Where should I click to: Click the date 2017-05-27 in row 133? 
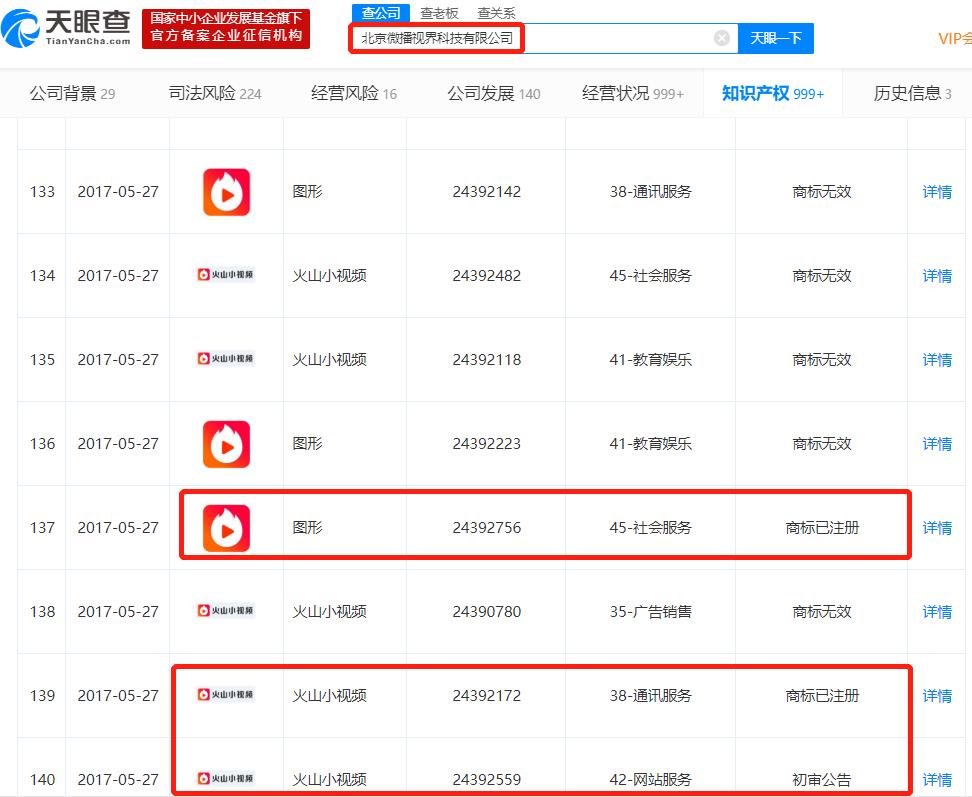pos(118,192)
